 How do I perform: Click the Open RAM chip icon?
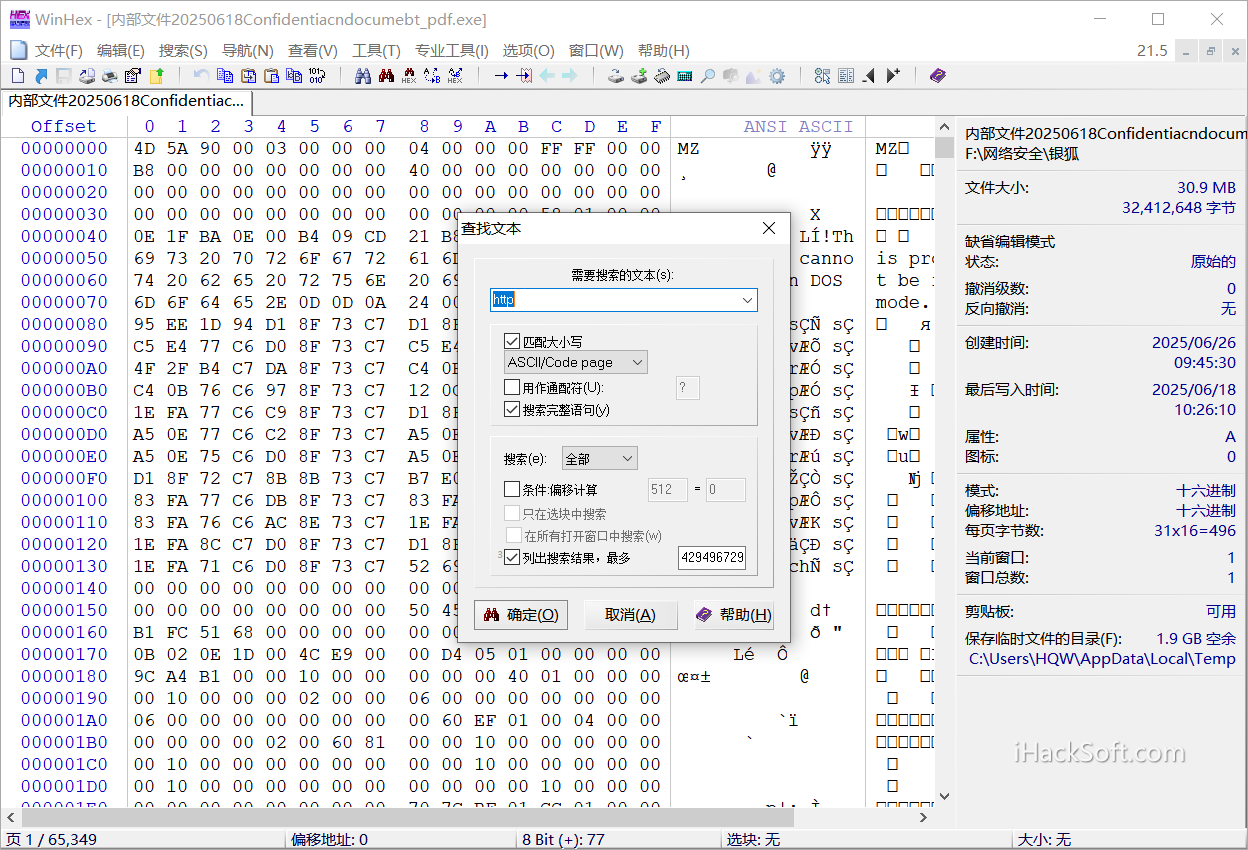pos(661,76)
